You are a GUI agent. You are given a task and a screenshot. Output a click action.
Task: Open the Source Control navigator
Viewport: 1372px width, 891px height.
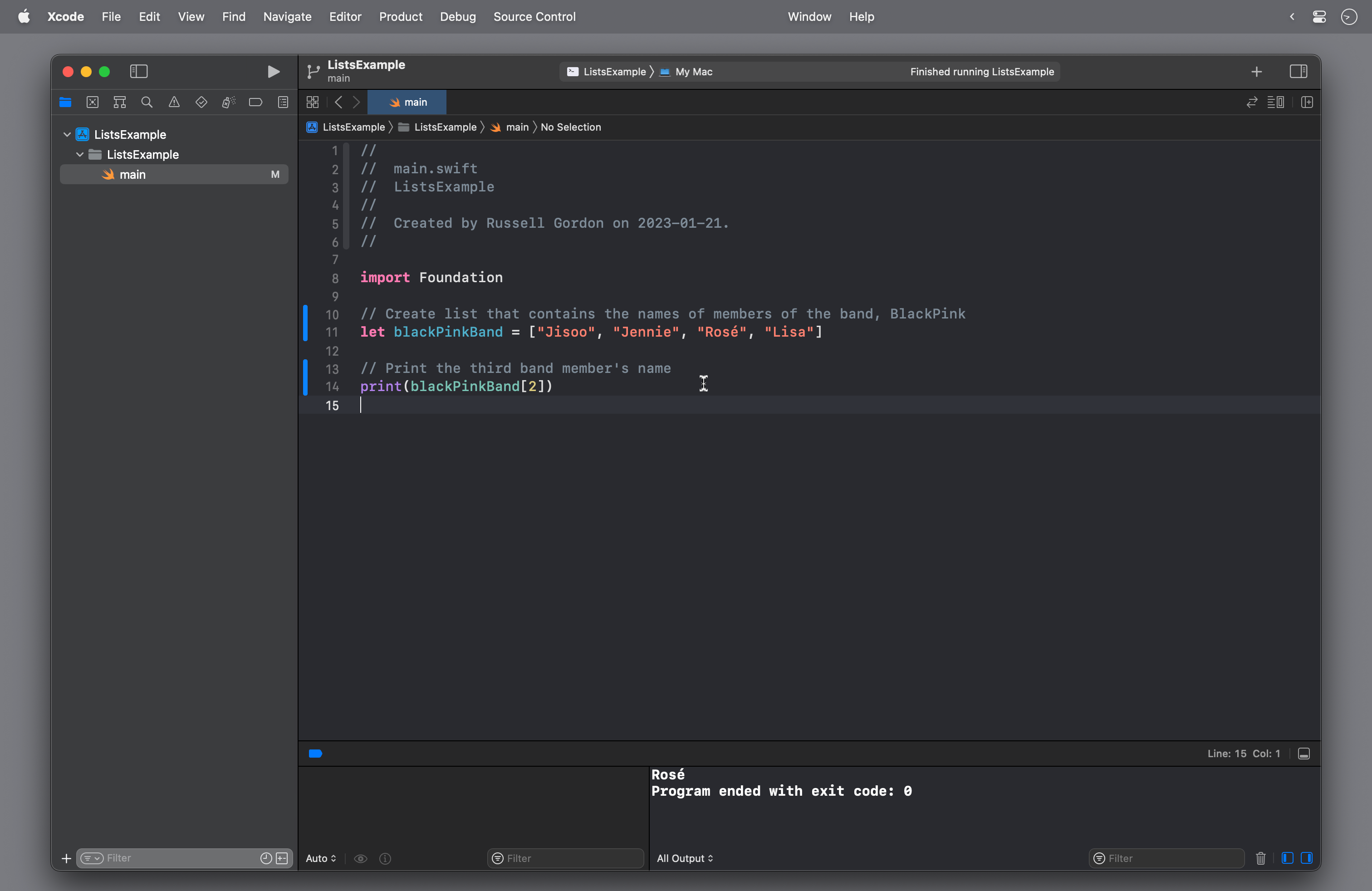(92, 102)
